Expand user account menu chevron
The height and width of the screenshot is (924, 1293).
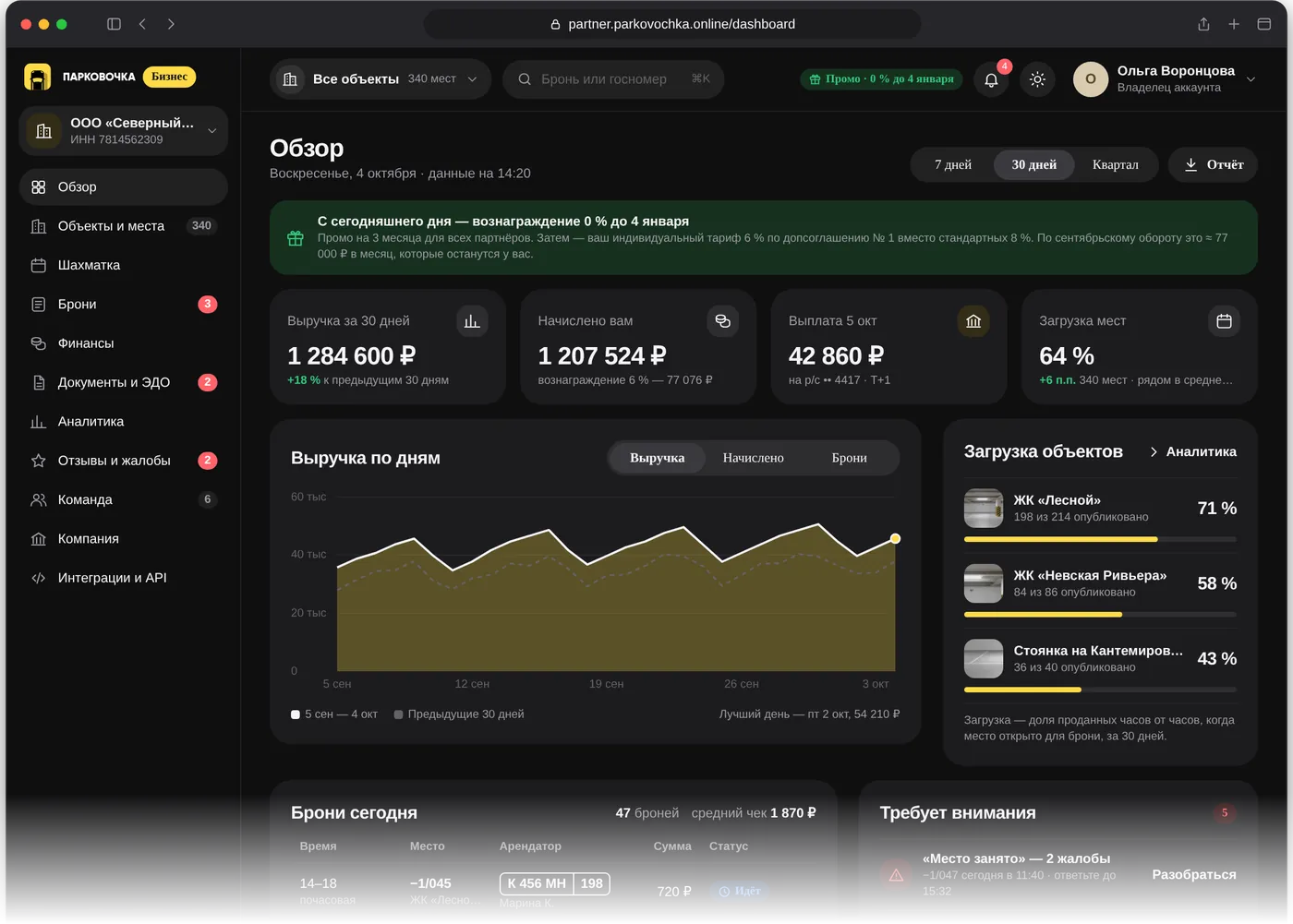point(1251,79)
